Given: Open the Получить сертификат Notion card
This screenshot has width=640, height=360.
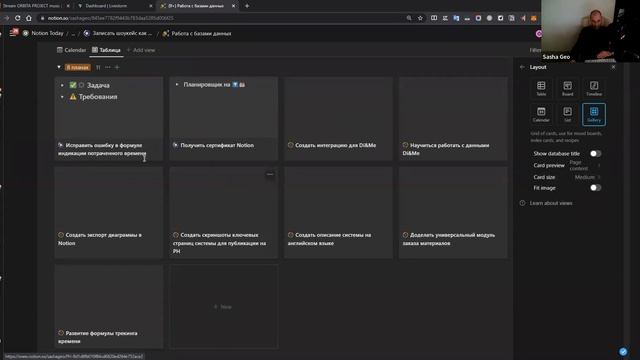Looking at the screenshot, I should coord(224,118).
